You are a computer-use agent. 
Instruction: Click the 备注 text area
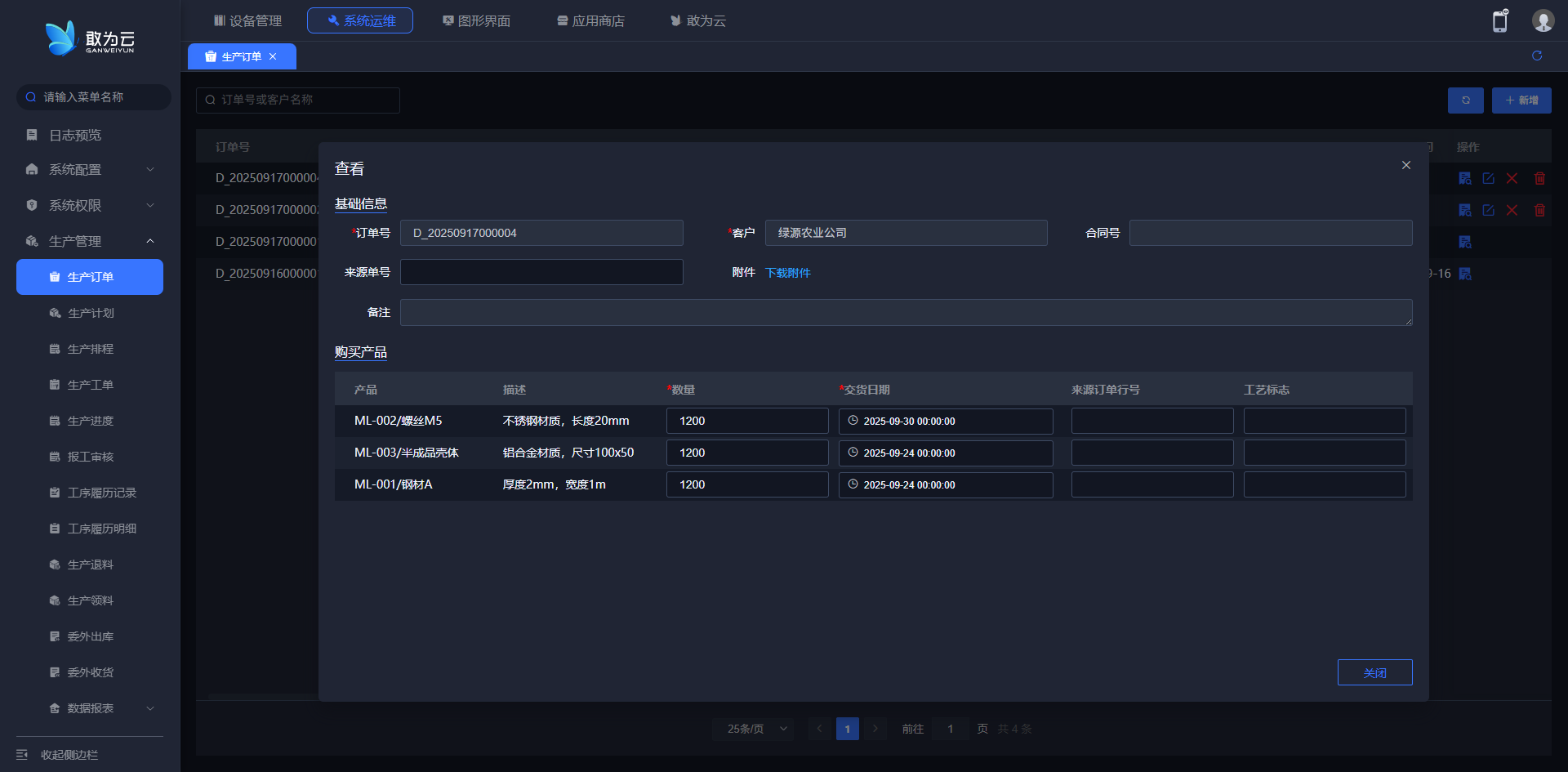click(905, 312)
